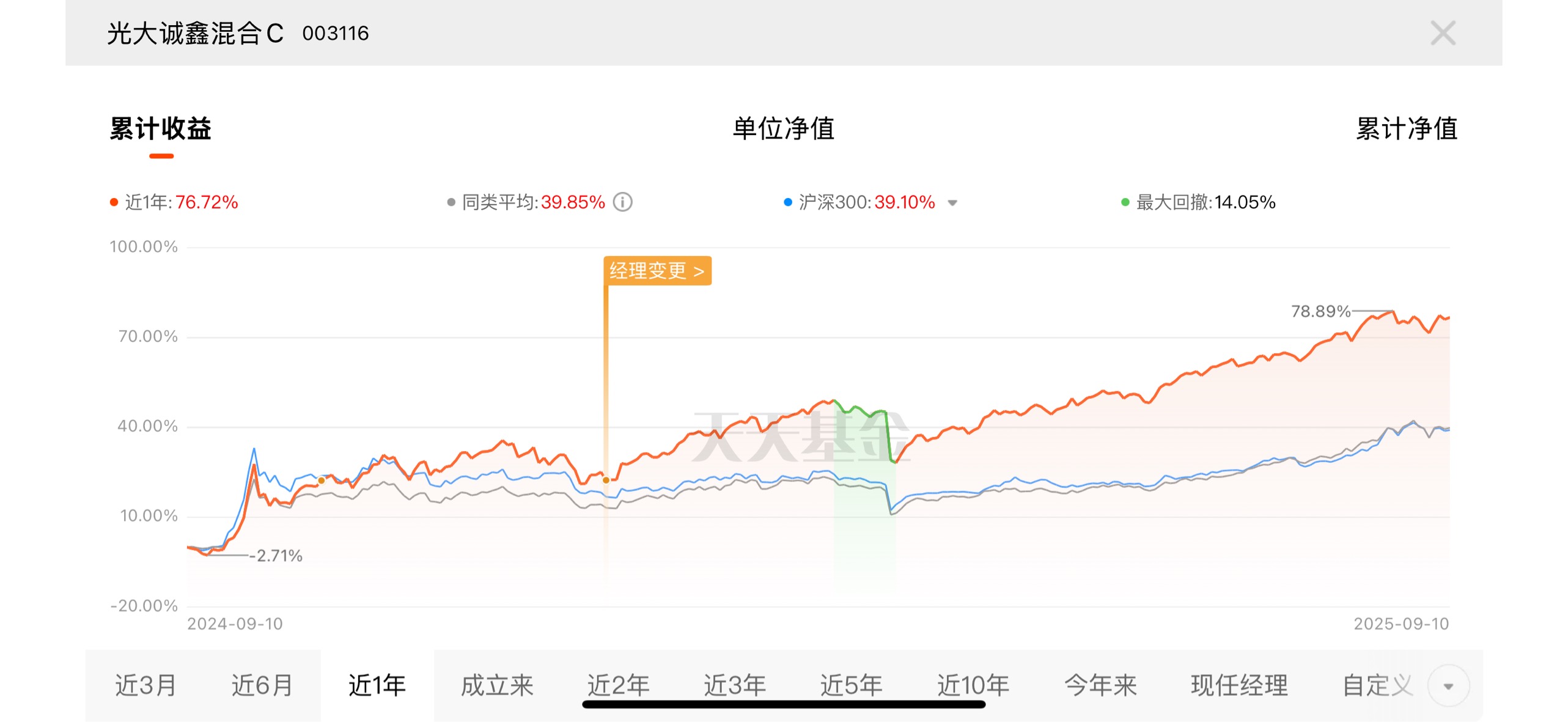
Task: Toggle the gray 同类平均 legend dot
Action: [451, 202]
